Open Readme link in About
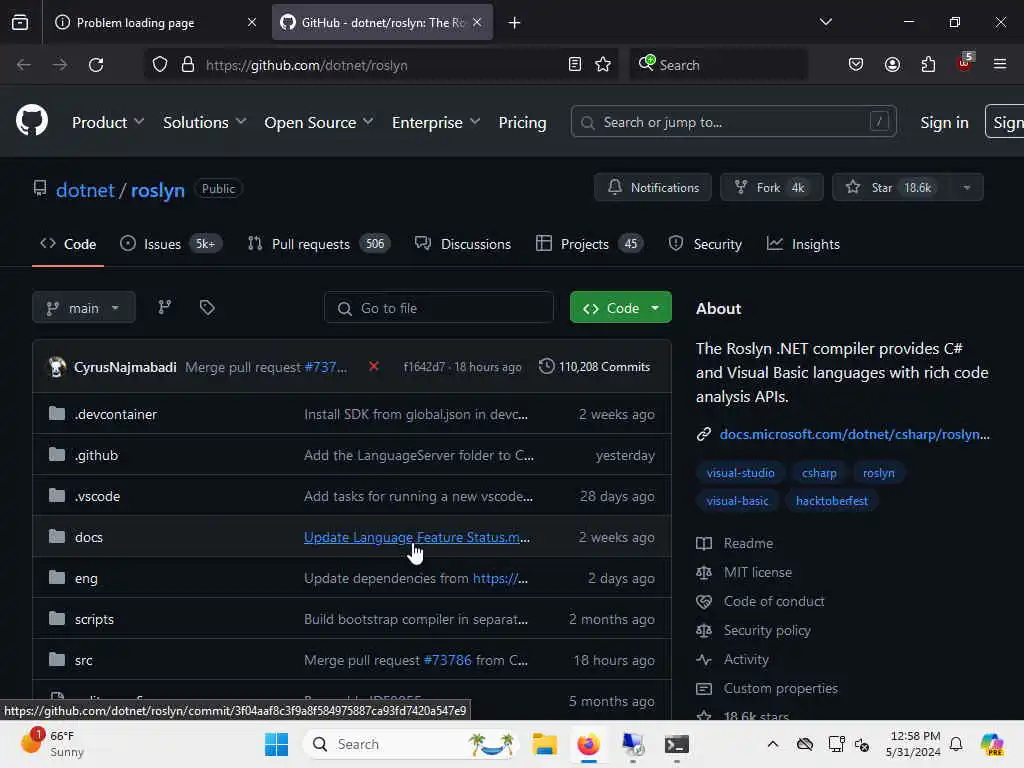1024x768 pixels. click(x=748, y=543)
